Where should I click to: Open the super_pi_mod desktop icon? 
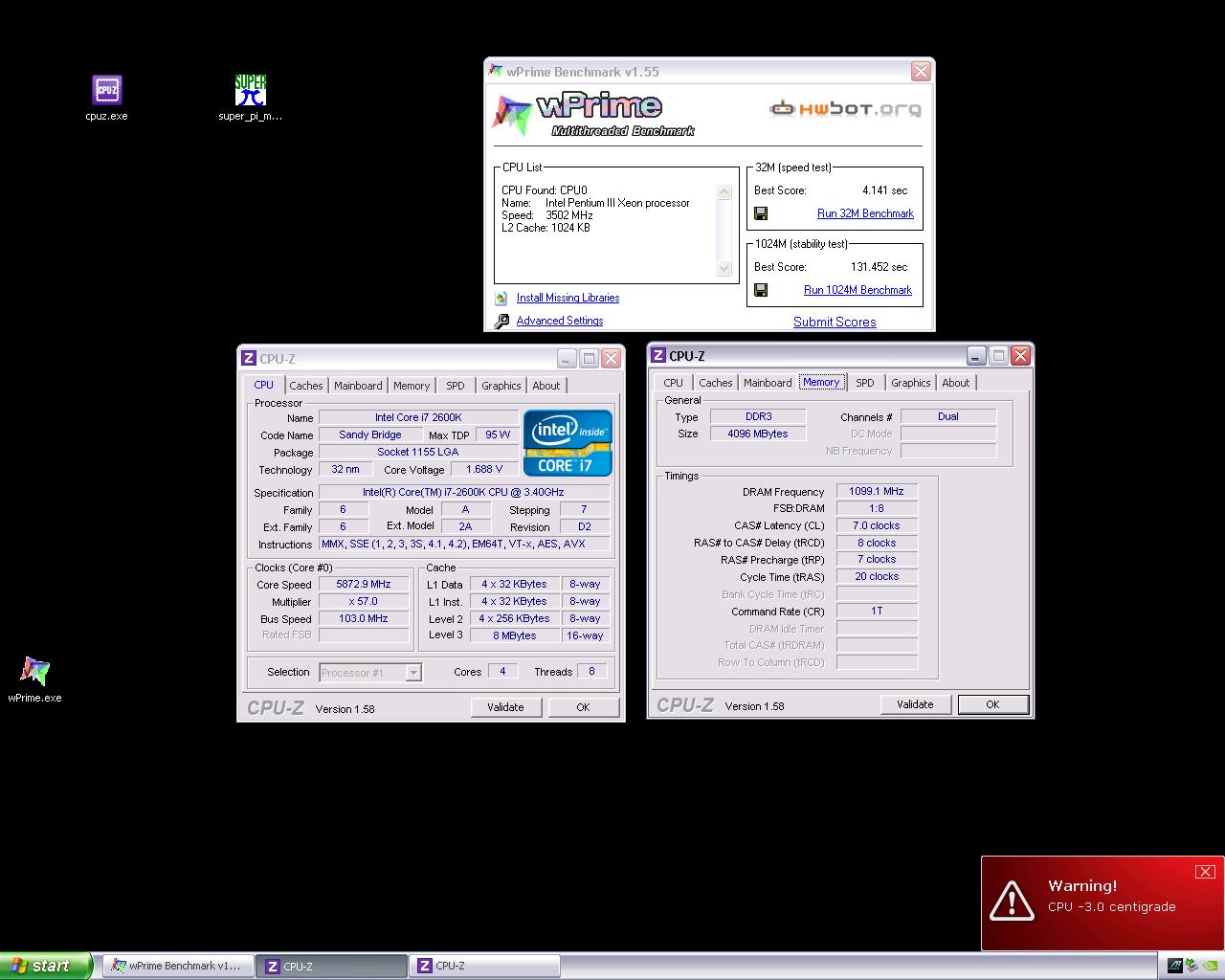(250, 91)
